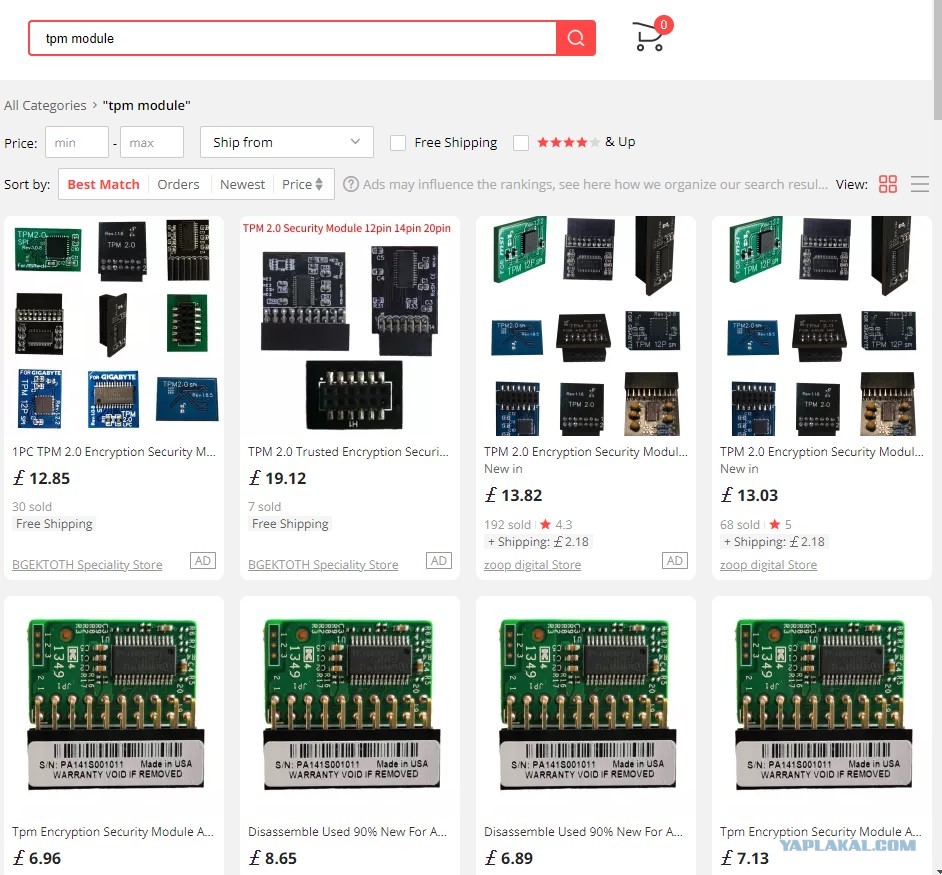The image size is (942, 875).
Task: Open the shopping cart icon
Action: tap(649, 37)
